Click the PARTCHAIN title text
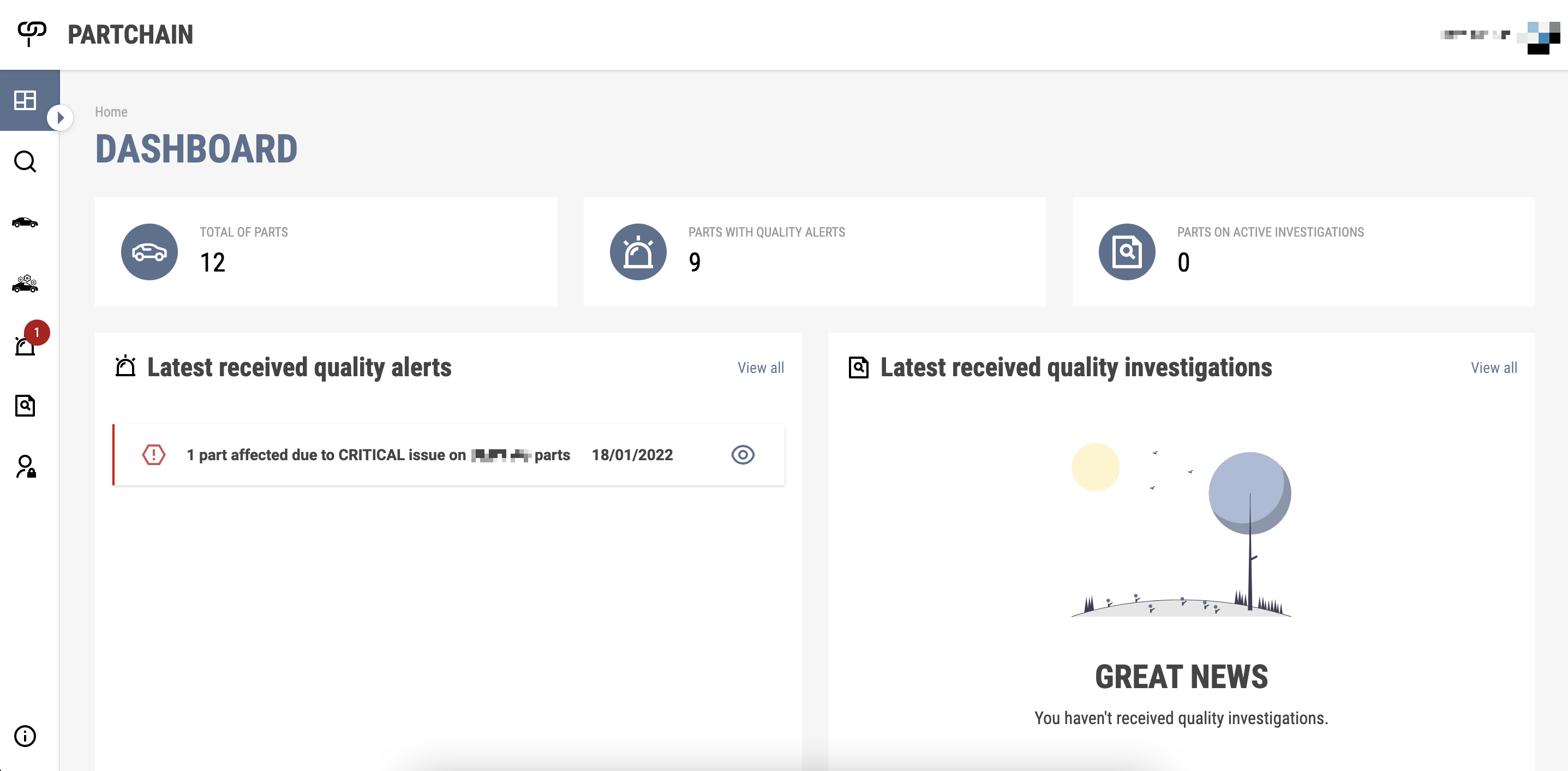The image size is (1568, 771). click(x=130, y=35)
